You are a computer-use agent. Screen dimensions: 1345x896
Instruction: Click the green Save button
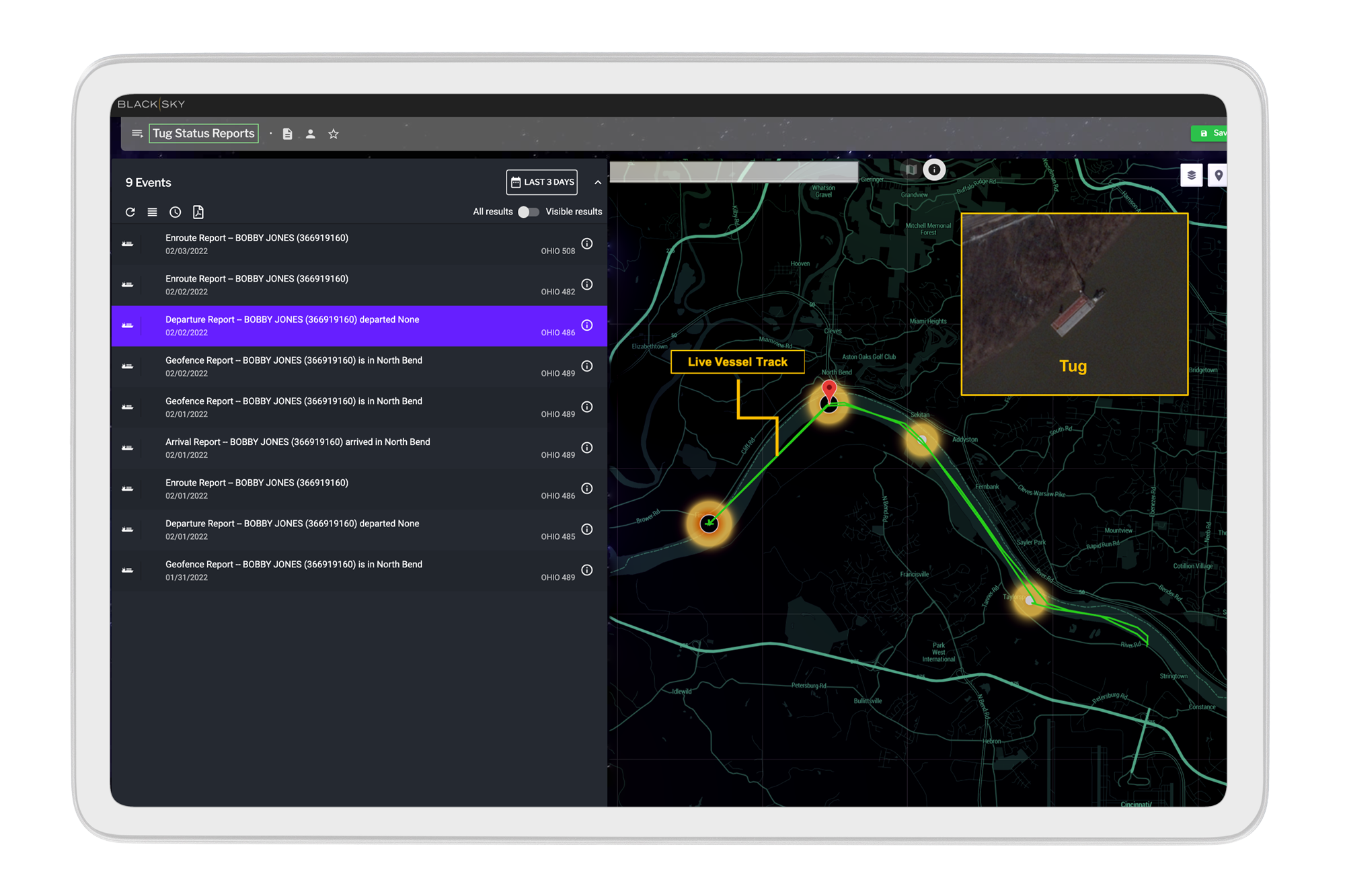click(x=1210, y=133)
